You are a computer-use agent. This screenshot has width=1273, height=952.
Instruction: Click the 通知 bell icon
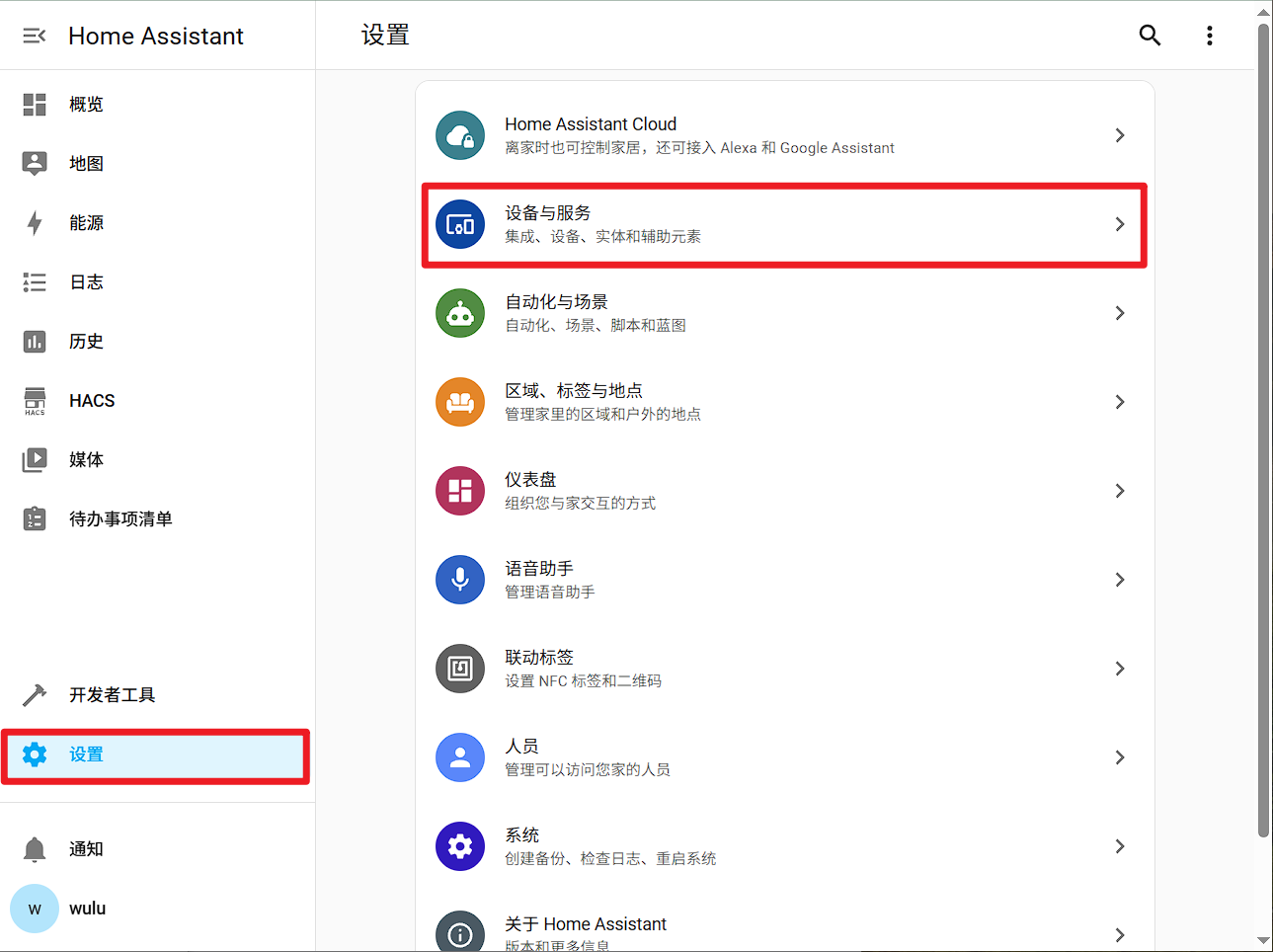(35, 849)
